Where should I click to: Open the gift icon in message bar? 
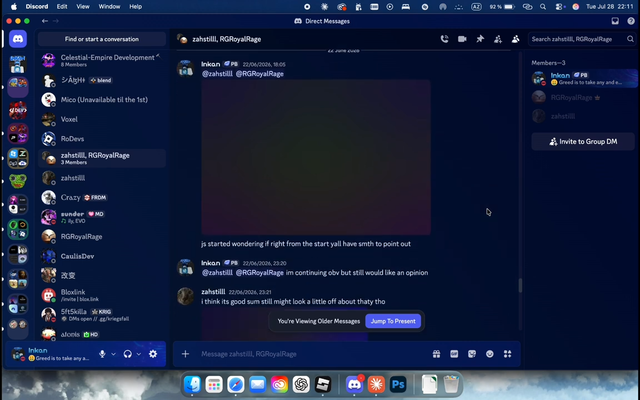[x=436, y=354]
